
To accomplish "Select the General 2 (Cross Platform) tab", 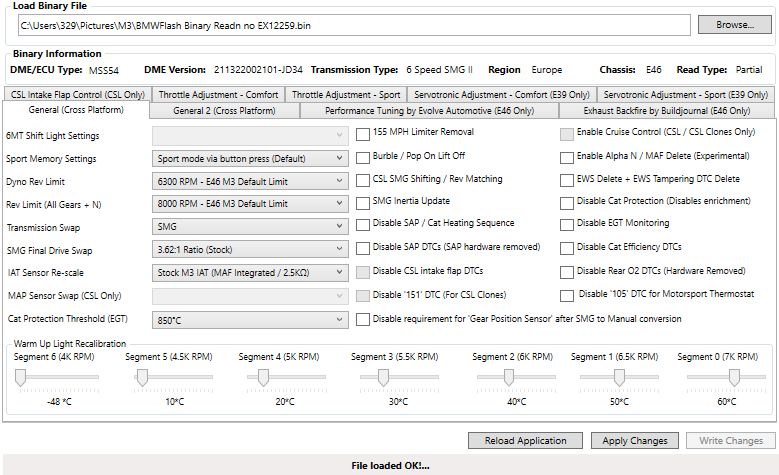I will point(224,111).
